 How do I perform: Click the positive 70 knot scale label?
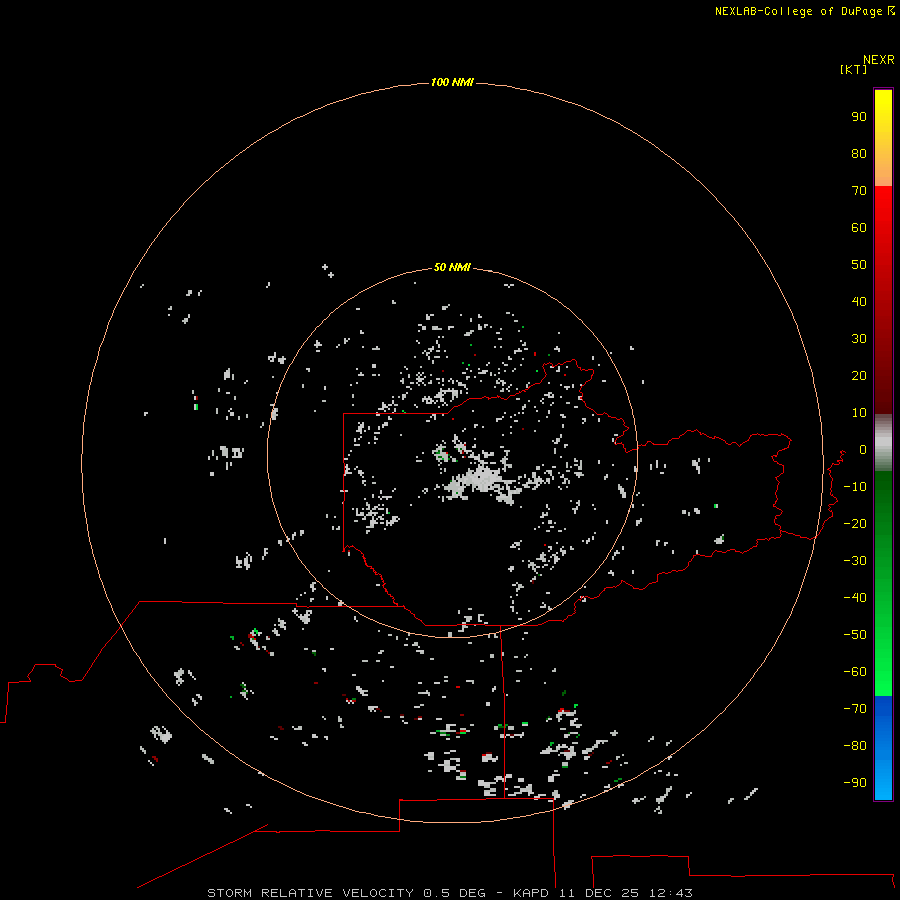pos(859,191)
